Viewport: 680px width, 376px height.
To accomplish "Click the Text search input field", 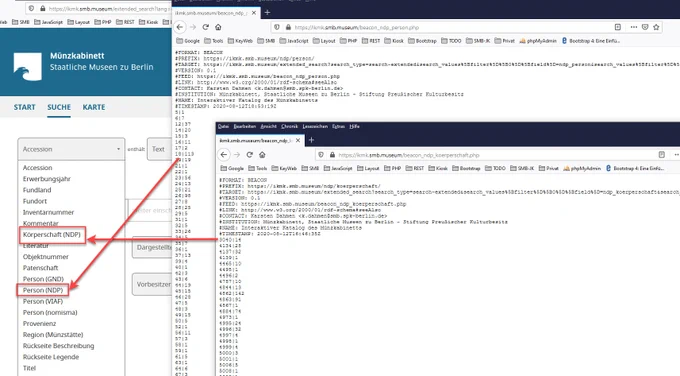I will coord(160,149).
